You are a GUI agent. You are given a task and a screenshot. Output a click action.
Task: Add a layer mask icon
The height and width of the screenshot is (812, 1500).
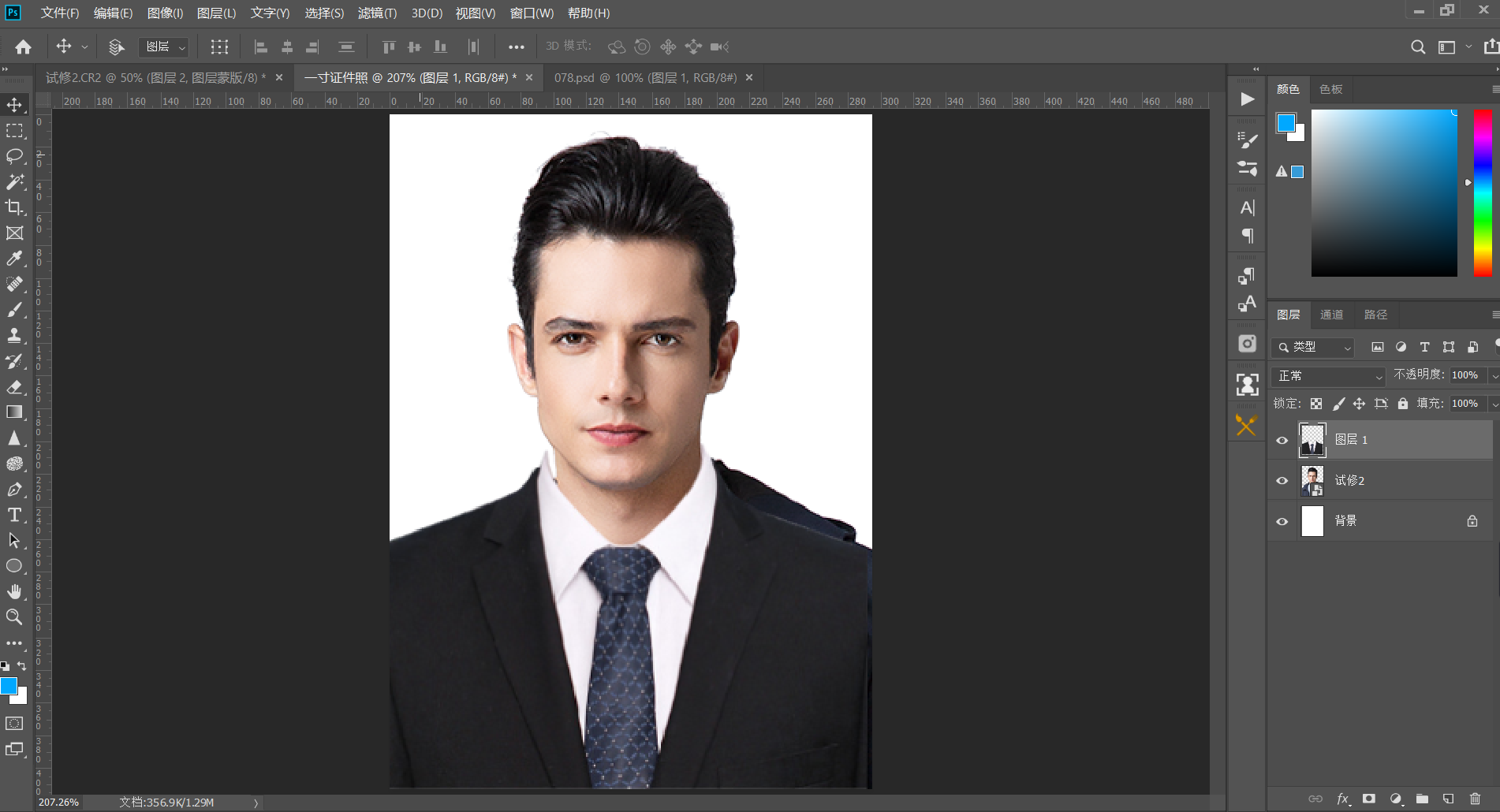click(1369, 799)
